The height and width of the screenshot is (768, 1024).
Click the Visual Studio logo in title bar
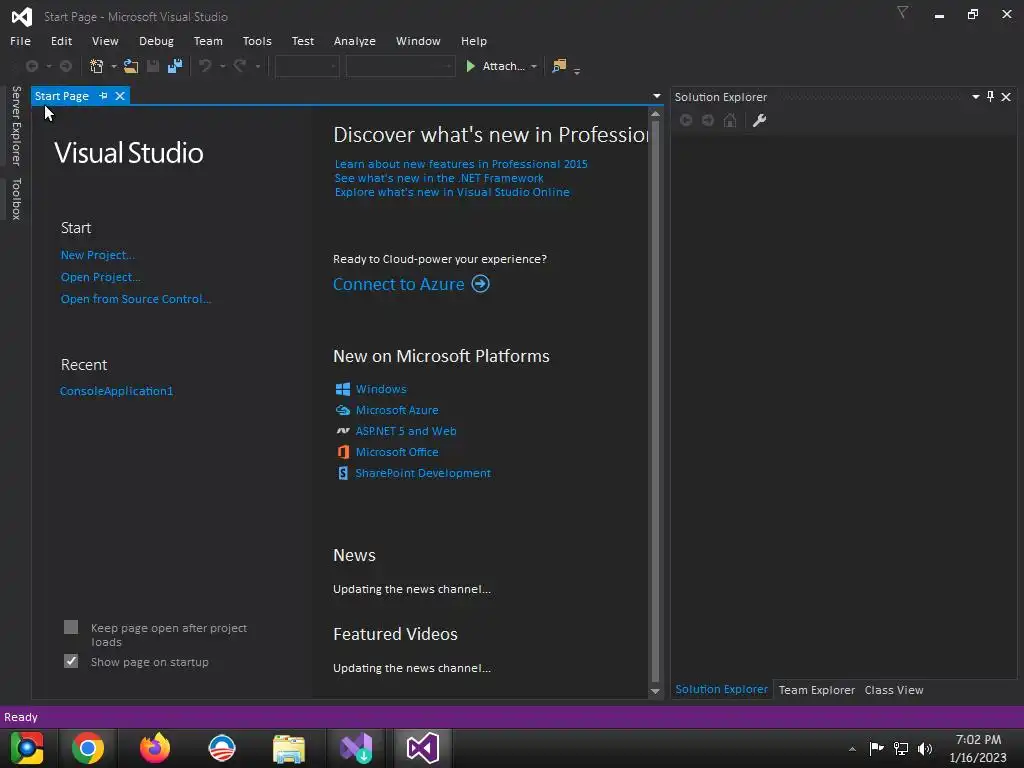[22, 16]
